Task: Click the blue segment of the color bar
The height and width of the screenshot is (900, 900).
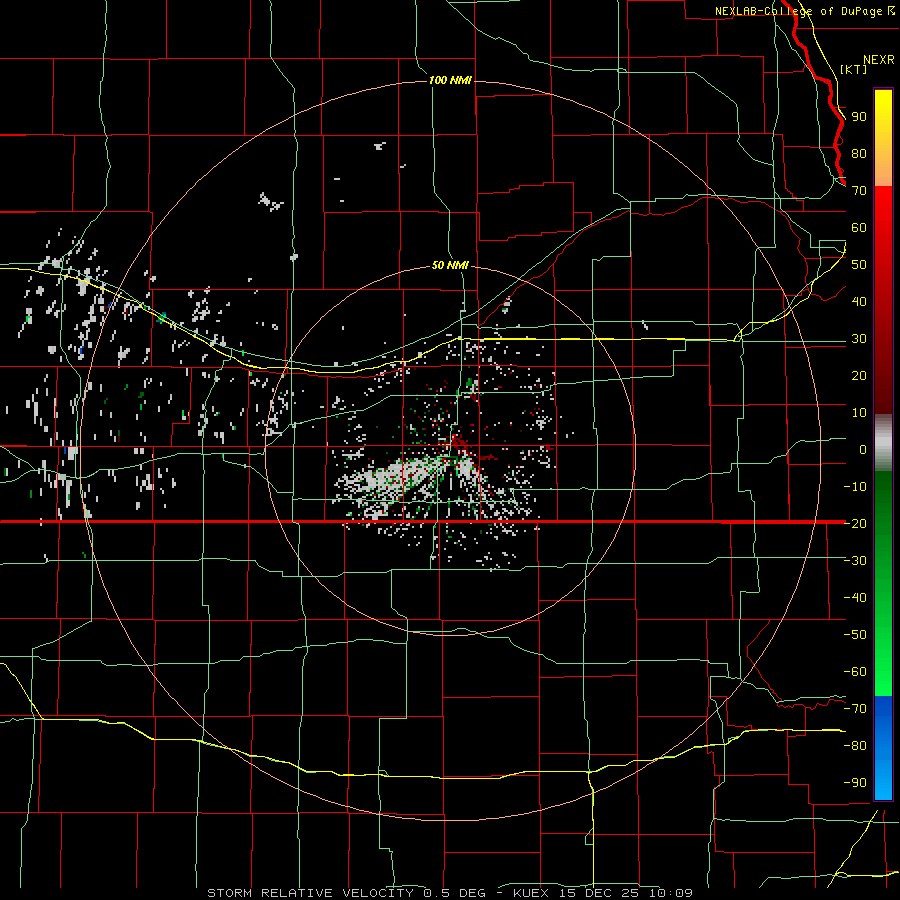Action: (883, 747)
